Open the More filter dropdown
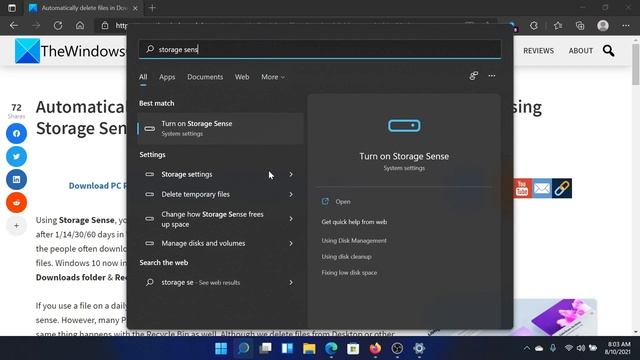 [x=273, y=77]
